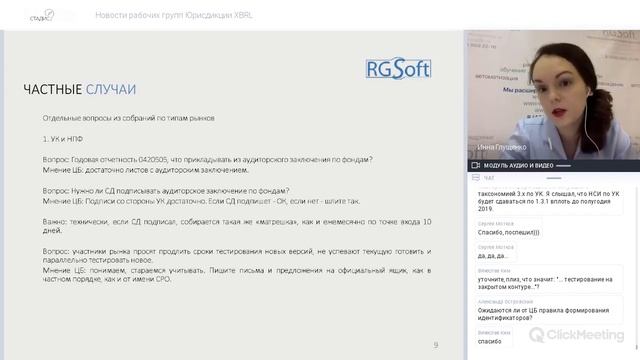The image size is (640, 360).
Task: Click the audio and video module drag handle
Action: click(563, 166)
